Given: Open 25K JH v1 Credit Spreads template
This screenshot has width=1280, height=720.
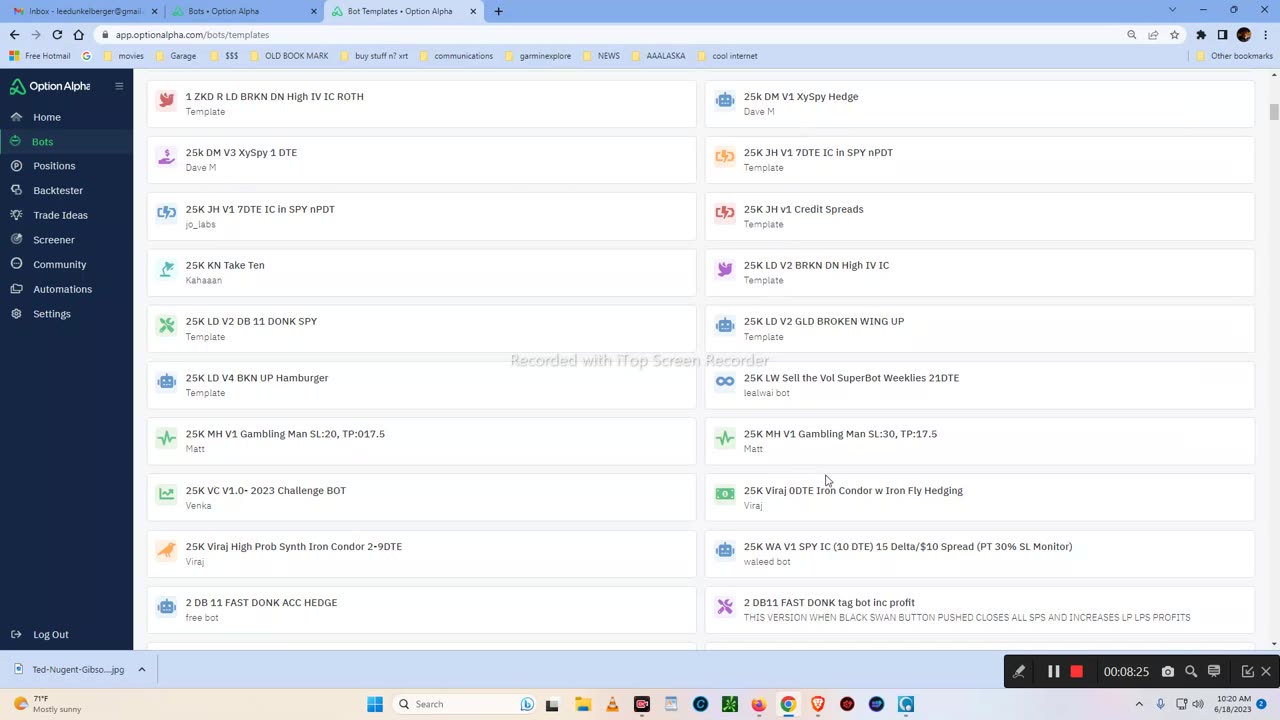Looking at the screenshot, I should 980,216.
